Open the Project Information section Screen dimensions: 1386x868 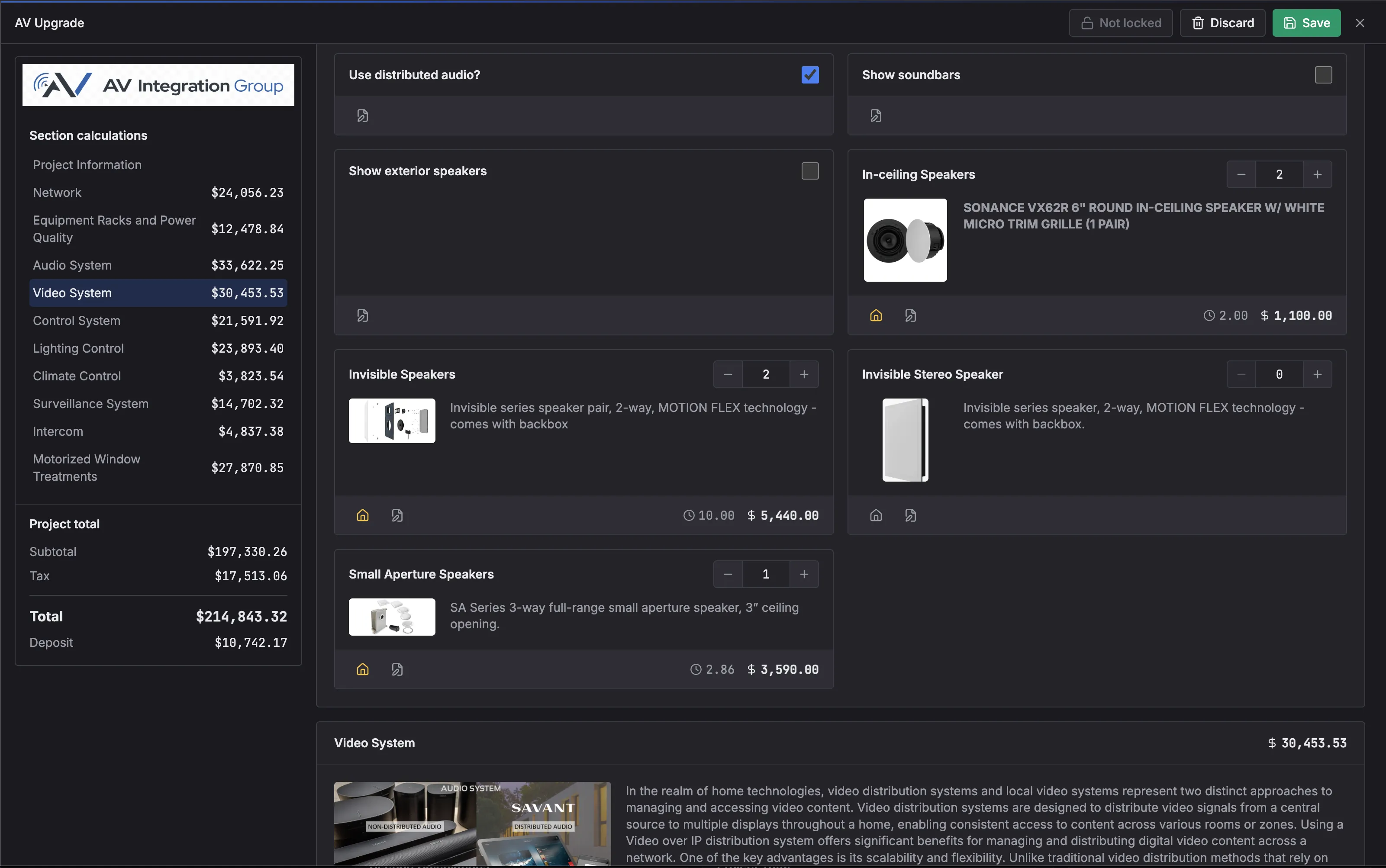tap(158, 165)
